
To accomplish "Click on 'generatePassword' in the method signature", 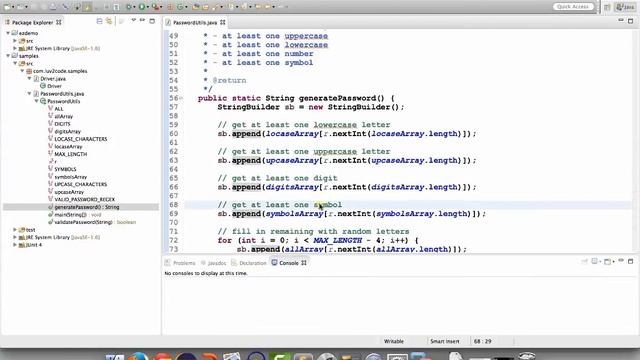I will click(337, 98).
